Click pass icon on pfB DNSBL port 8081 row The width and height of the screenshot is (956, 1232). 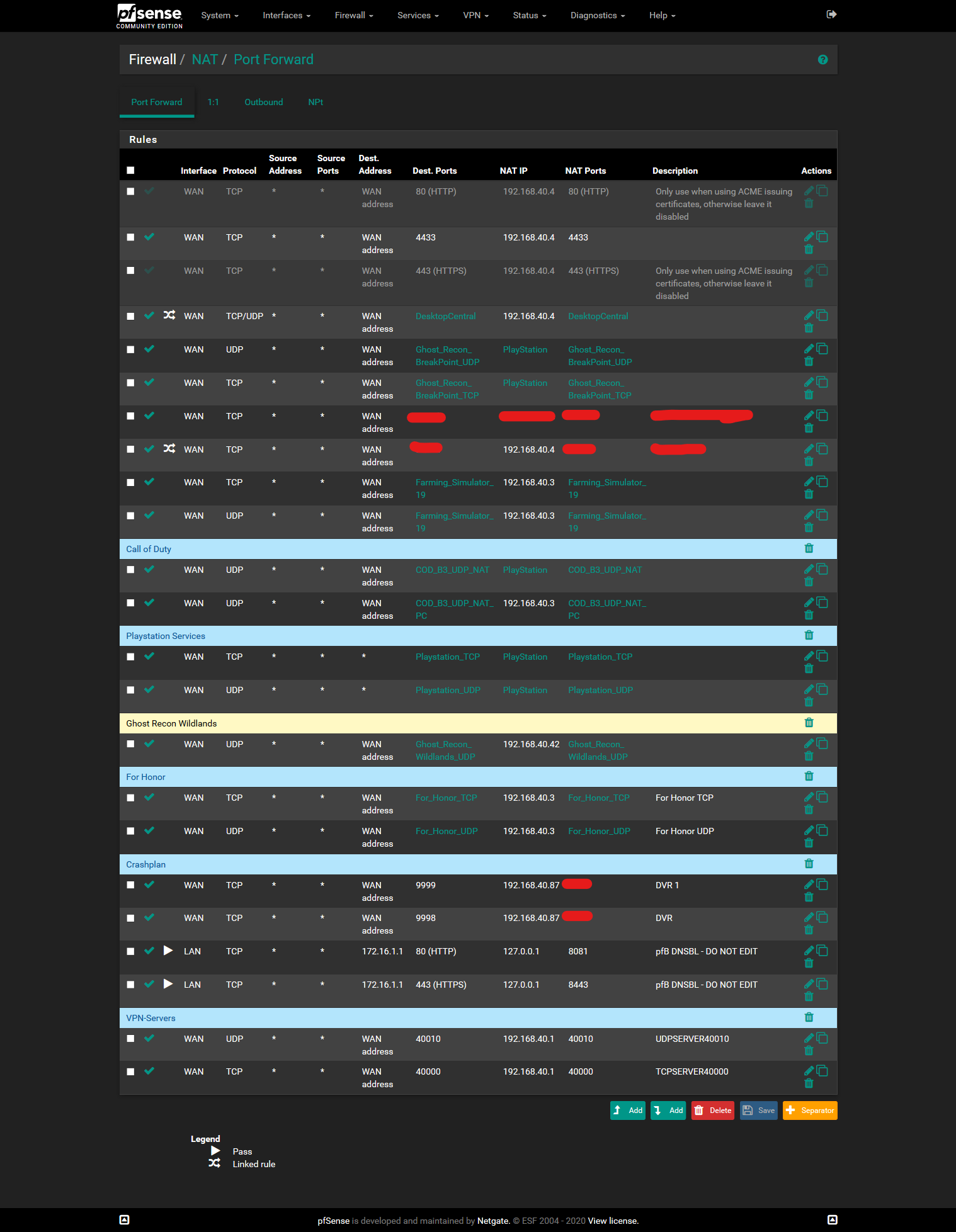click(168, 951)
